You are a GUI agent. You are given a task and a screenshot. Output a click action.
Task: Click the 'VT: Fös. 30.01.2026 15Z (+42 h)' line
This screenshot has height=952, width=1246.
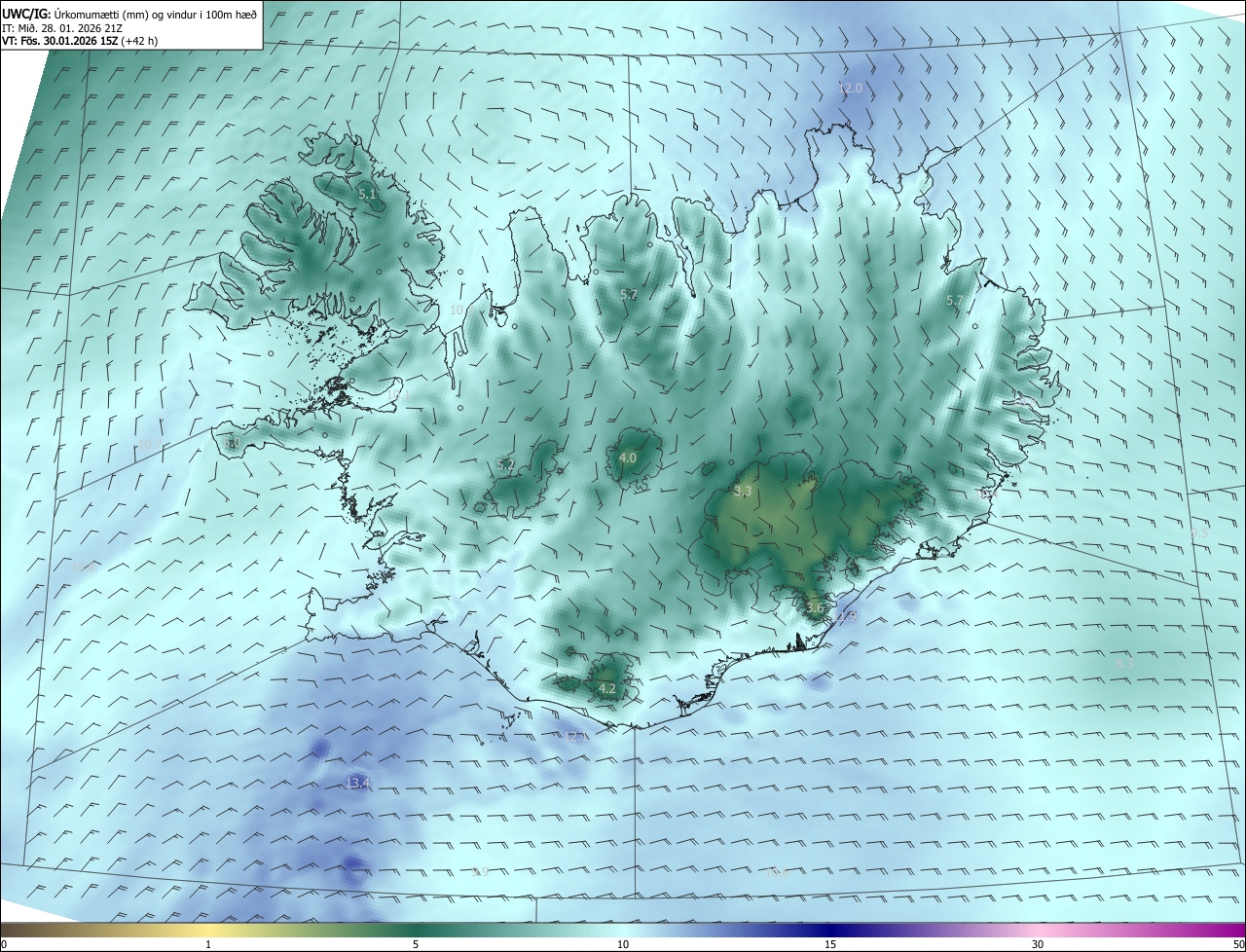(x=79, y=41)
